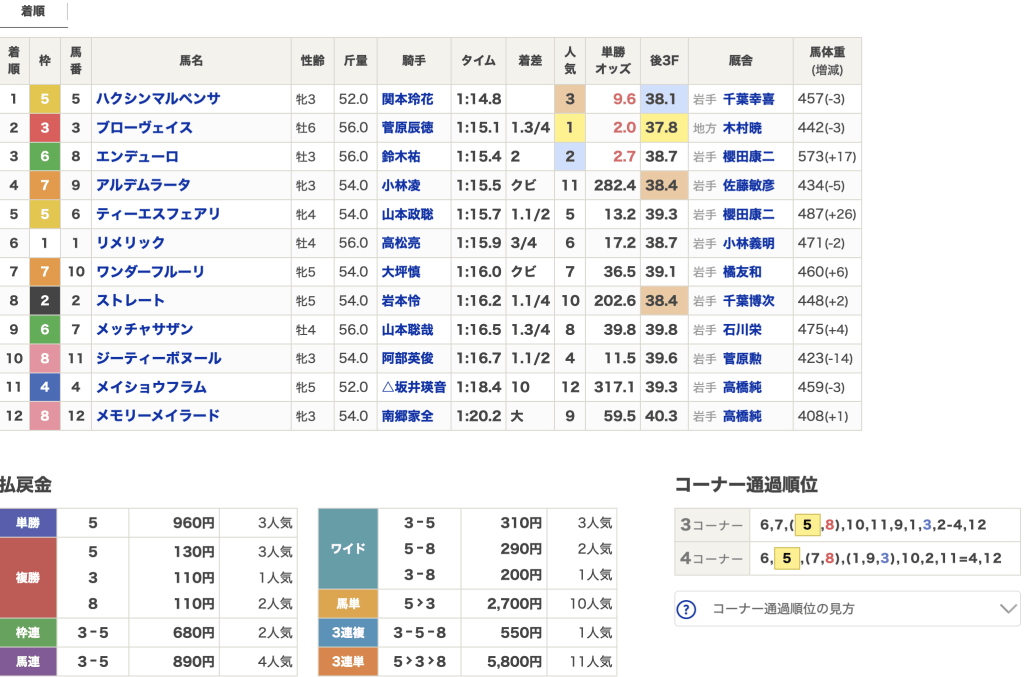Open trainer page for 千葉幸喜
The height and width of the screenshot is (677, 1024).
click(x=748, y=99)
